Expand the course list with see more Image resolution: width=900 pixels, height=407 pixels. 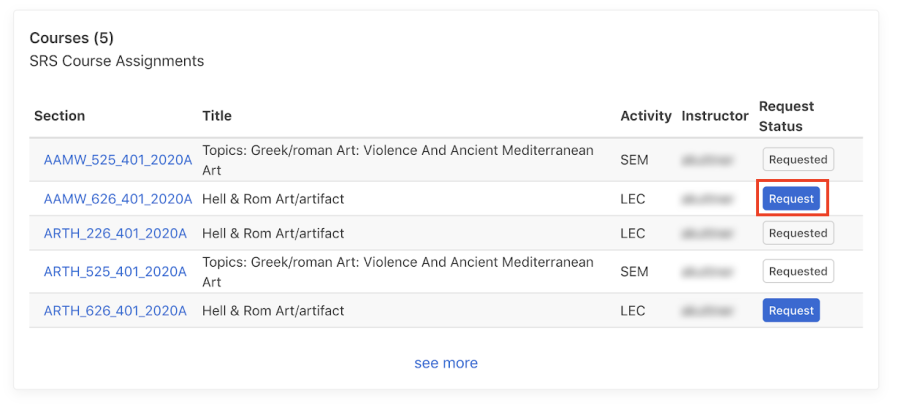[446, 363]
